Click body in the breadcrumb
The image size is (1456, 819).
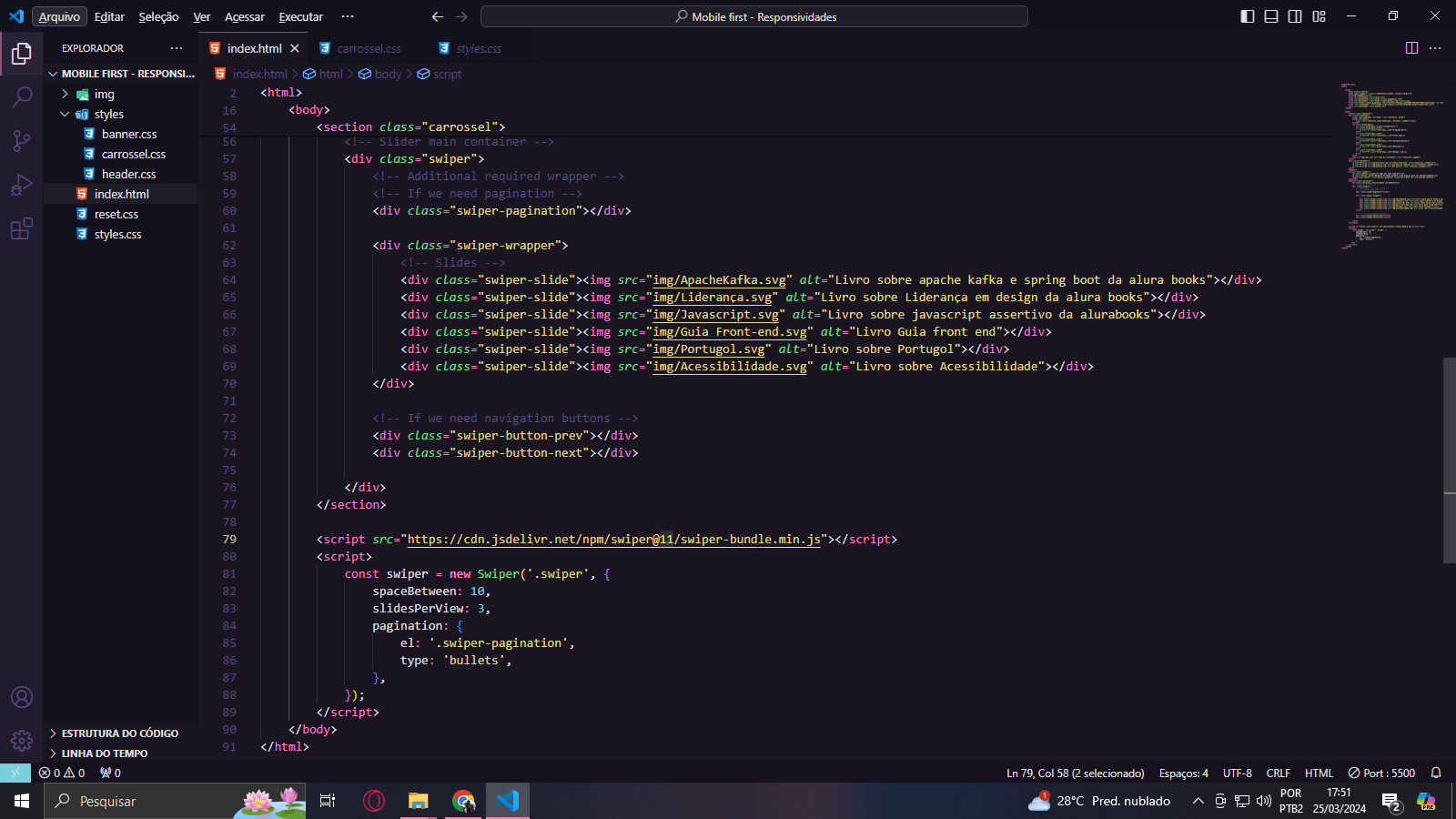coord(379,74)
